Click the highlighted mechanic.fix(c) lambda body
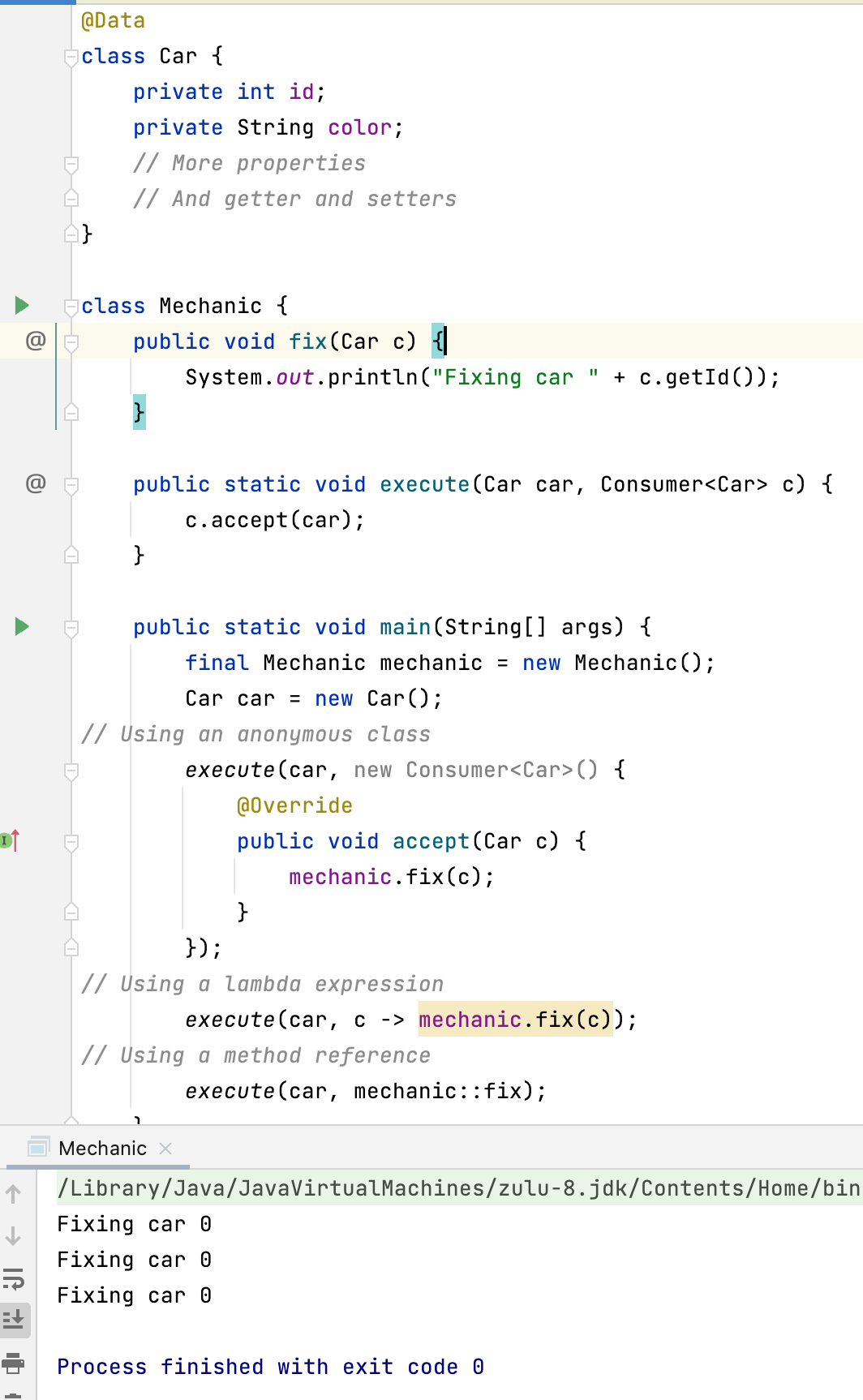The image size is (863, 1400). pos(514,1020)
